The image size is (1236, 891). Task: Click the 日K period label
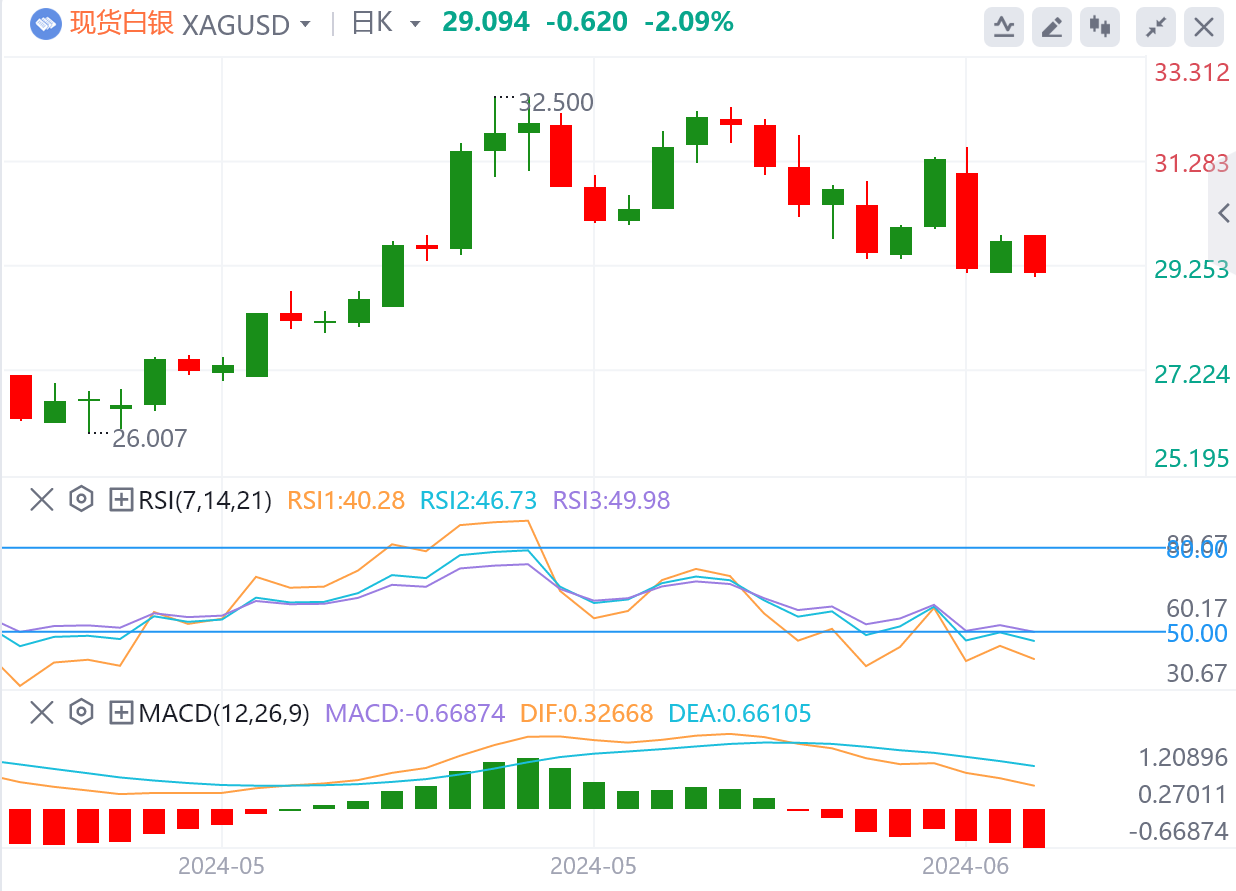[374, 24]
